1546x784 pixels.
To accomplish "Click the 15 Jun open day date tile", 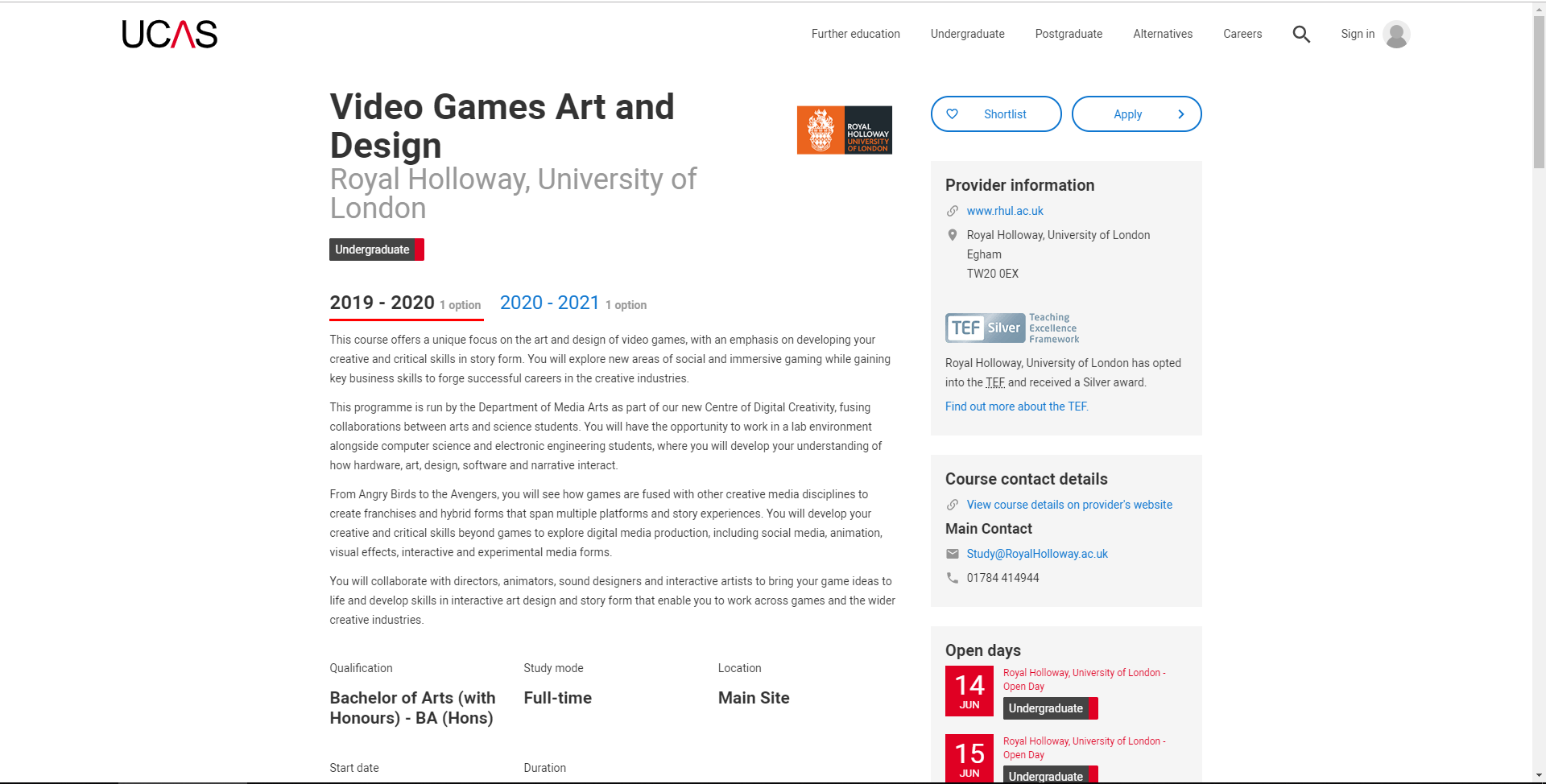I will [969, 758].
